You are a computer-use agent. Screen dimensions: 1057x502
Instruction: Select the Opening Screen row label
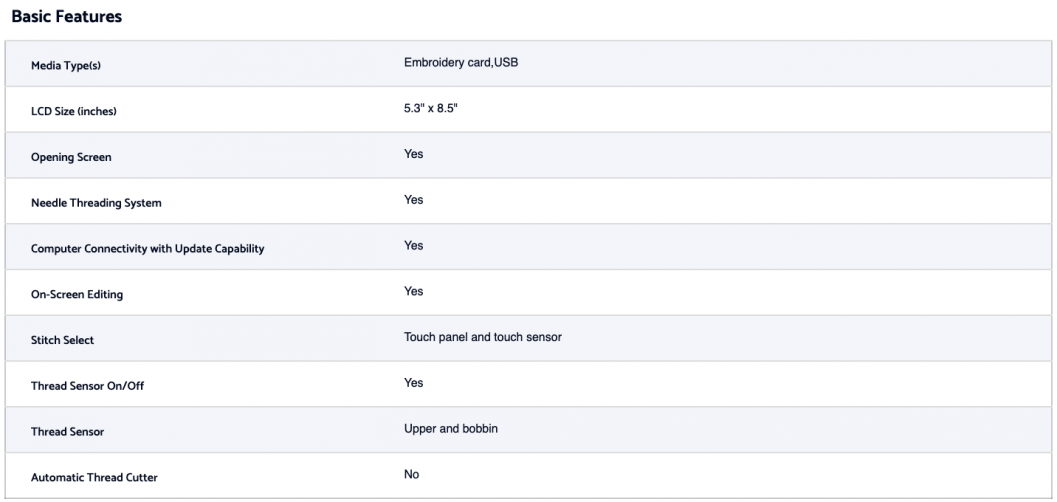[x=71, y=157]
